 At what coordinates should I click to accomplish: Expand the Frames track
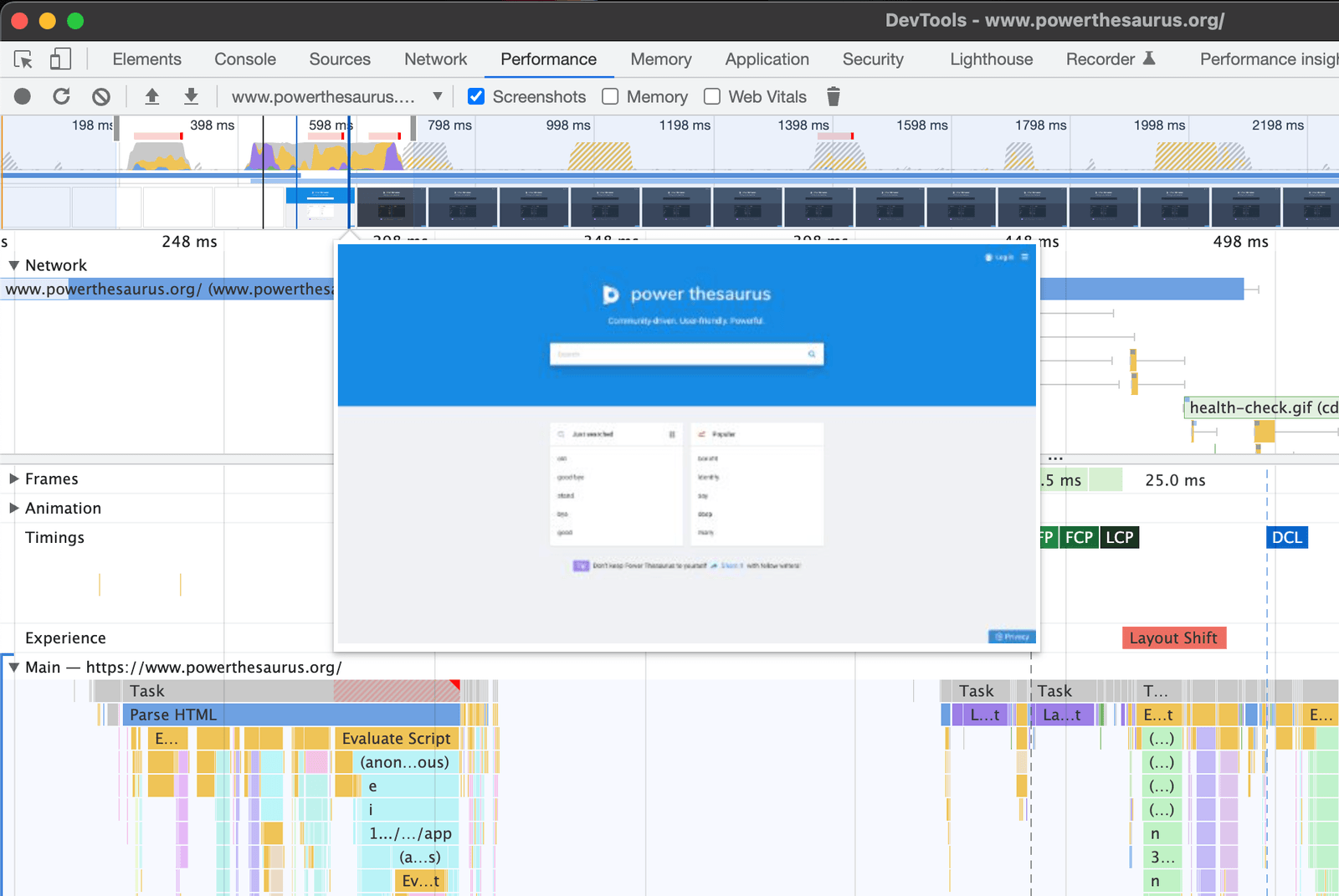click(x=13, y=479)
